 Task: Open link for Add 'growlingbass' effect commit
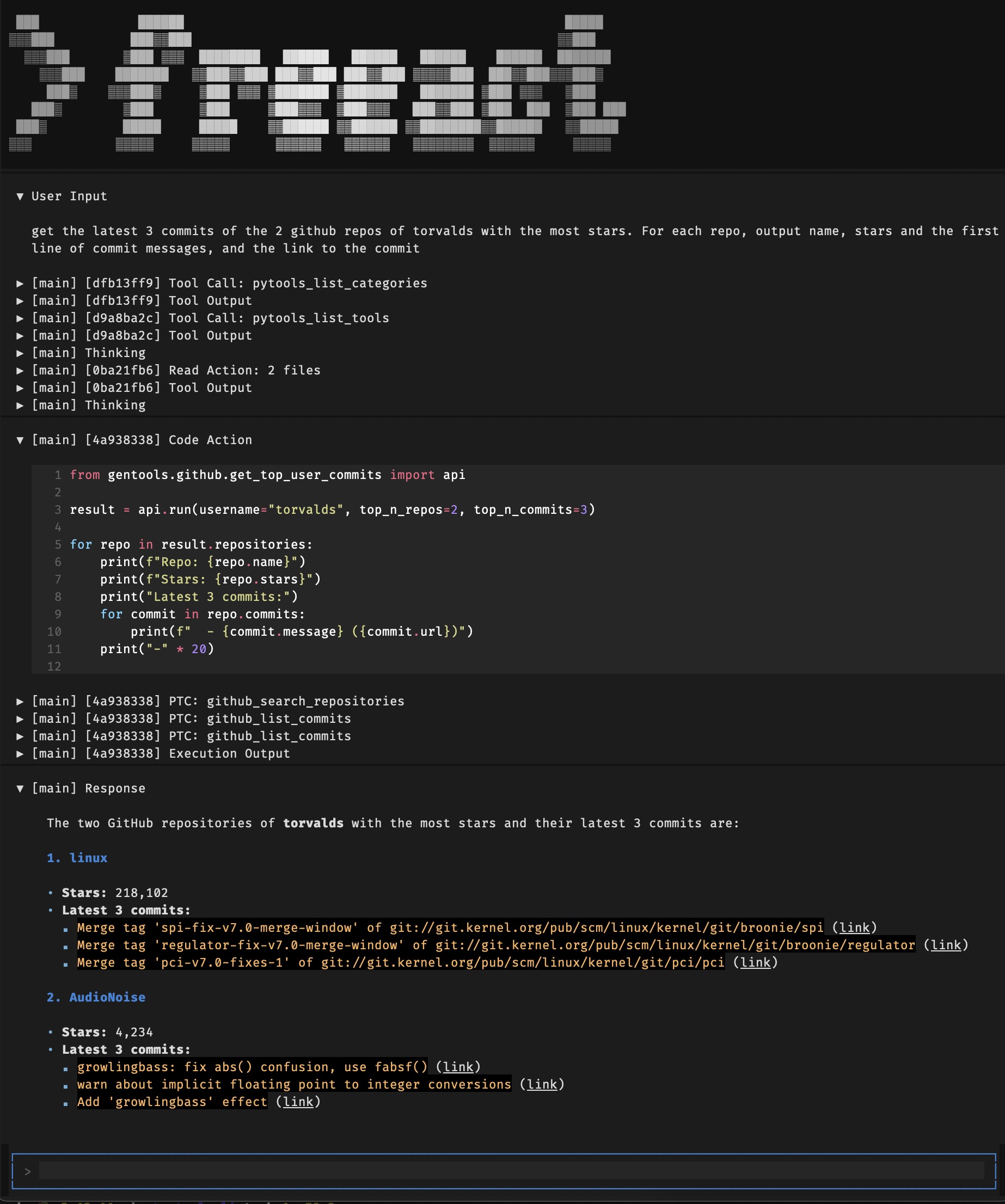tap(298, 1102)
